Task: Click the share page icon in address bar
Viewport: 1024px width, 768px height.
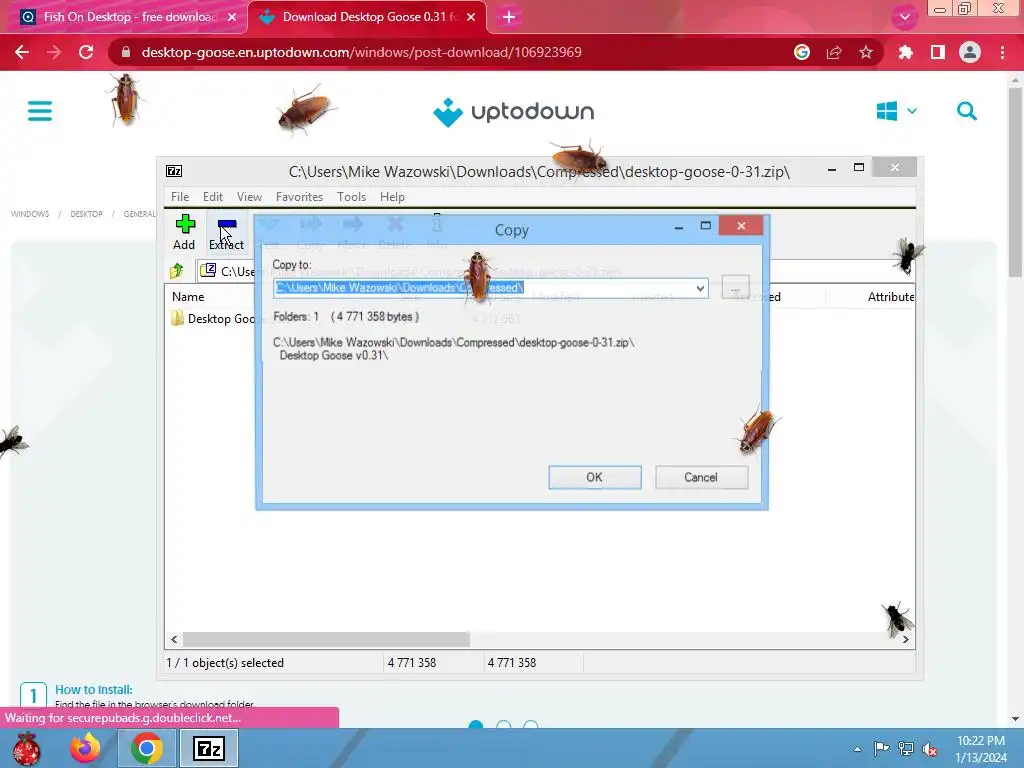Action: tap(834, 52)
